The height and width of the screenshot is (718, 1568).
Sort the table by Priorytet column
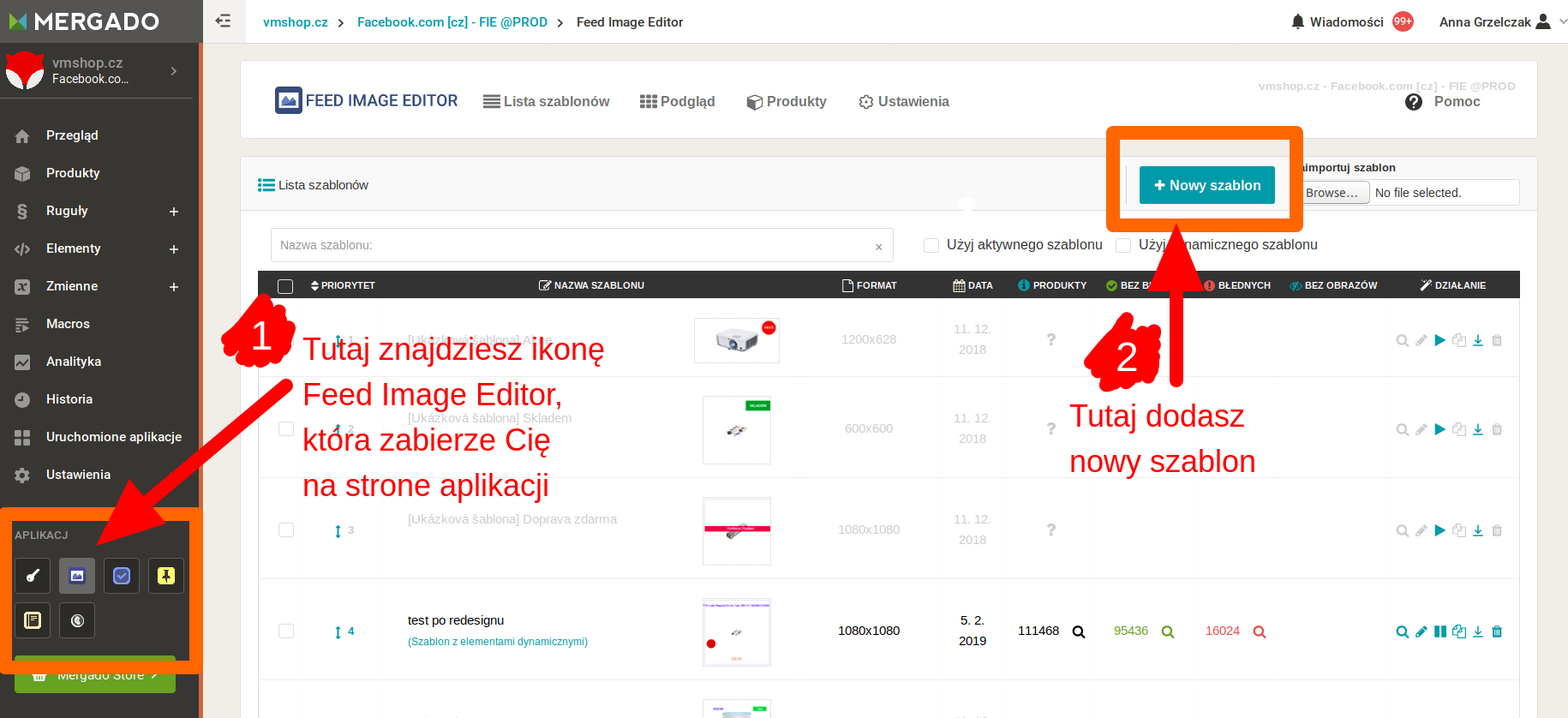343,285
